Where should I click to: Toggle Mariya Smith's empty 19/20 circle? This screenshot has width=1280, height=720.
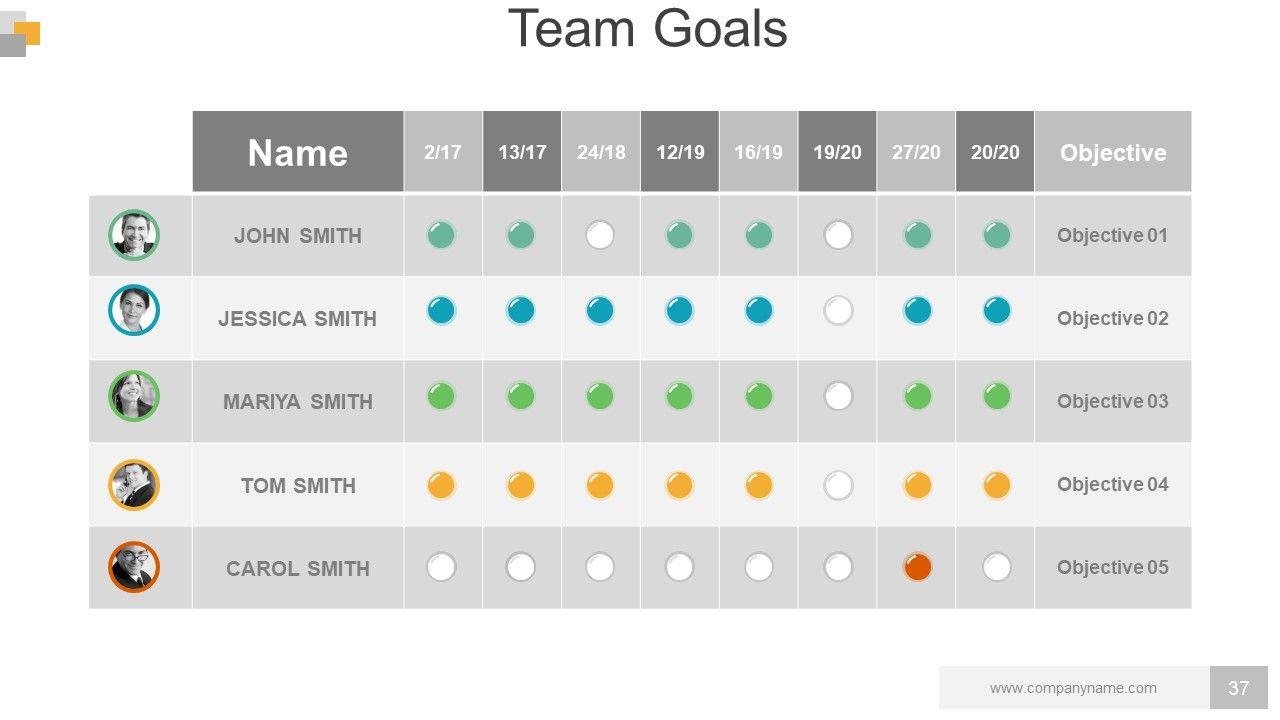(x=838, y=396)
